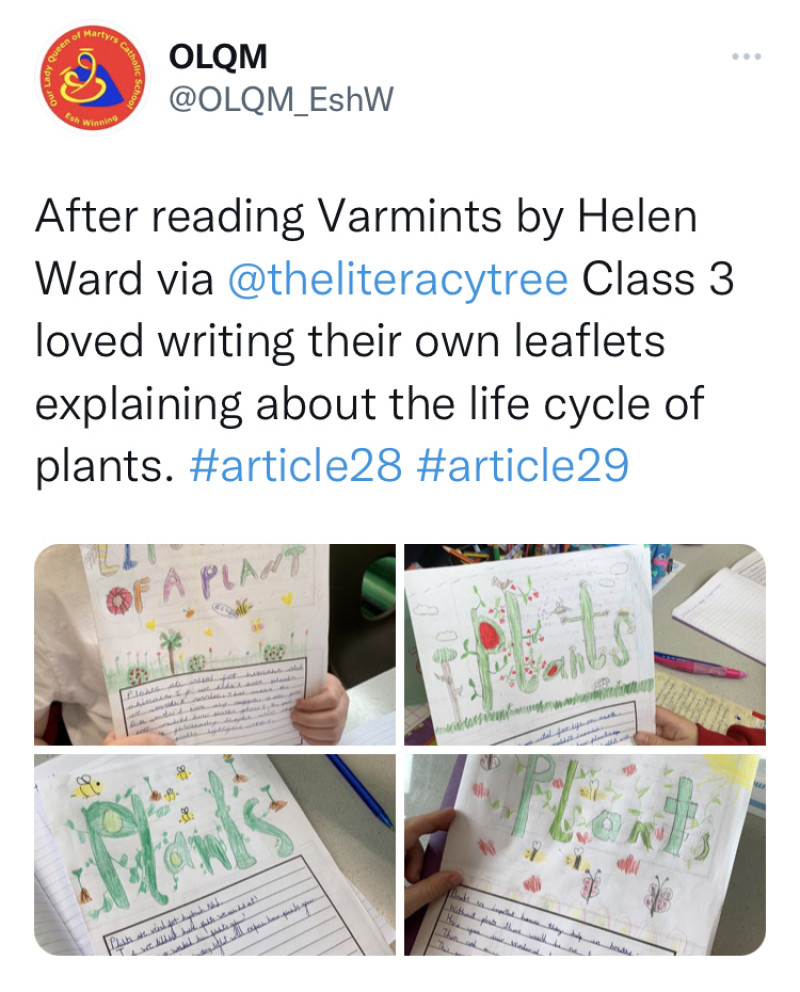Open the @theliteracytree mention
800x992 pixels.
click(398, 279)
